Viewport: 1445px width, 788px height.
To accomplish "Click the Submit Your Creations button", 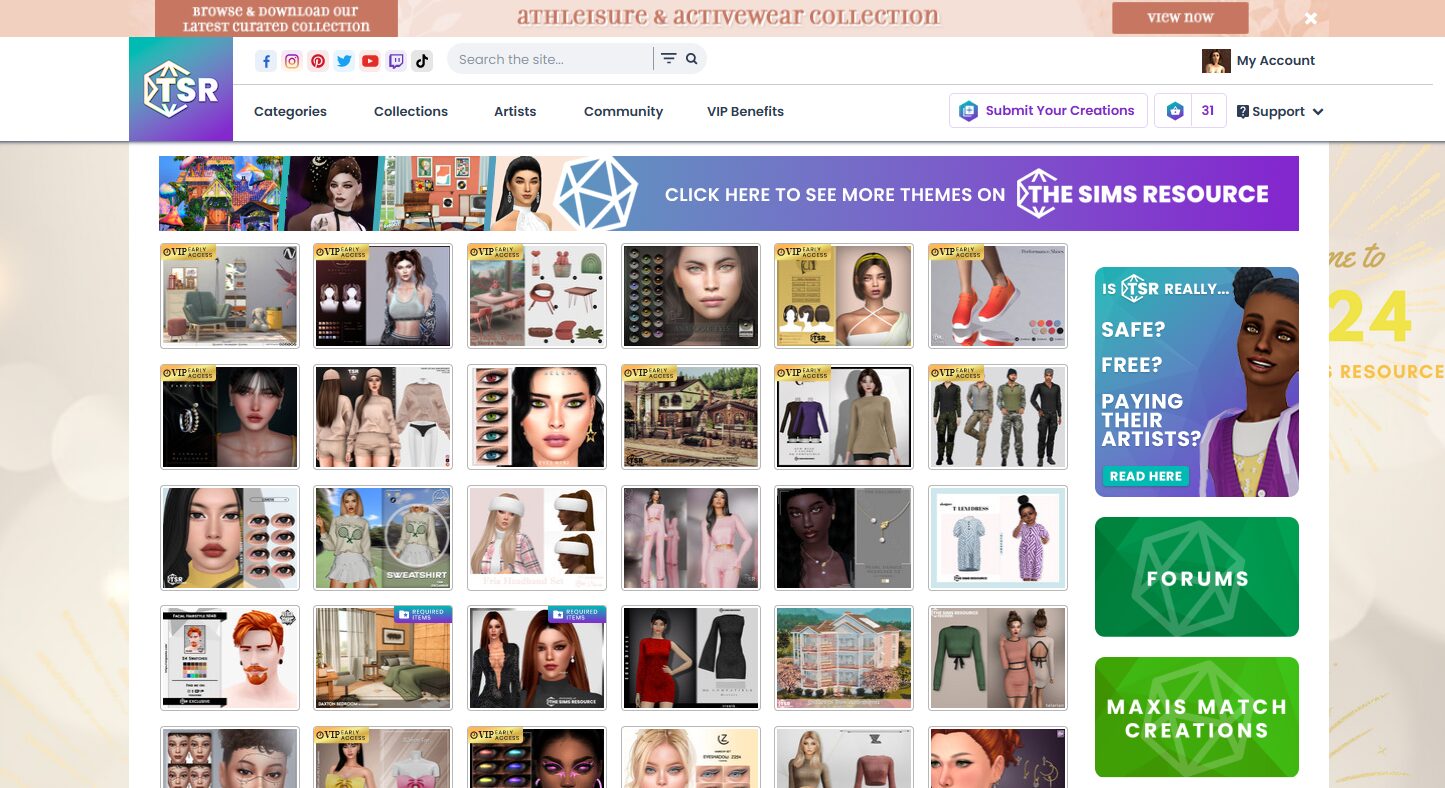I will click(1047, 111).
